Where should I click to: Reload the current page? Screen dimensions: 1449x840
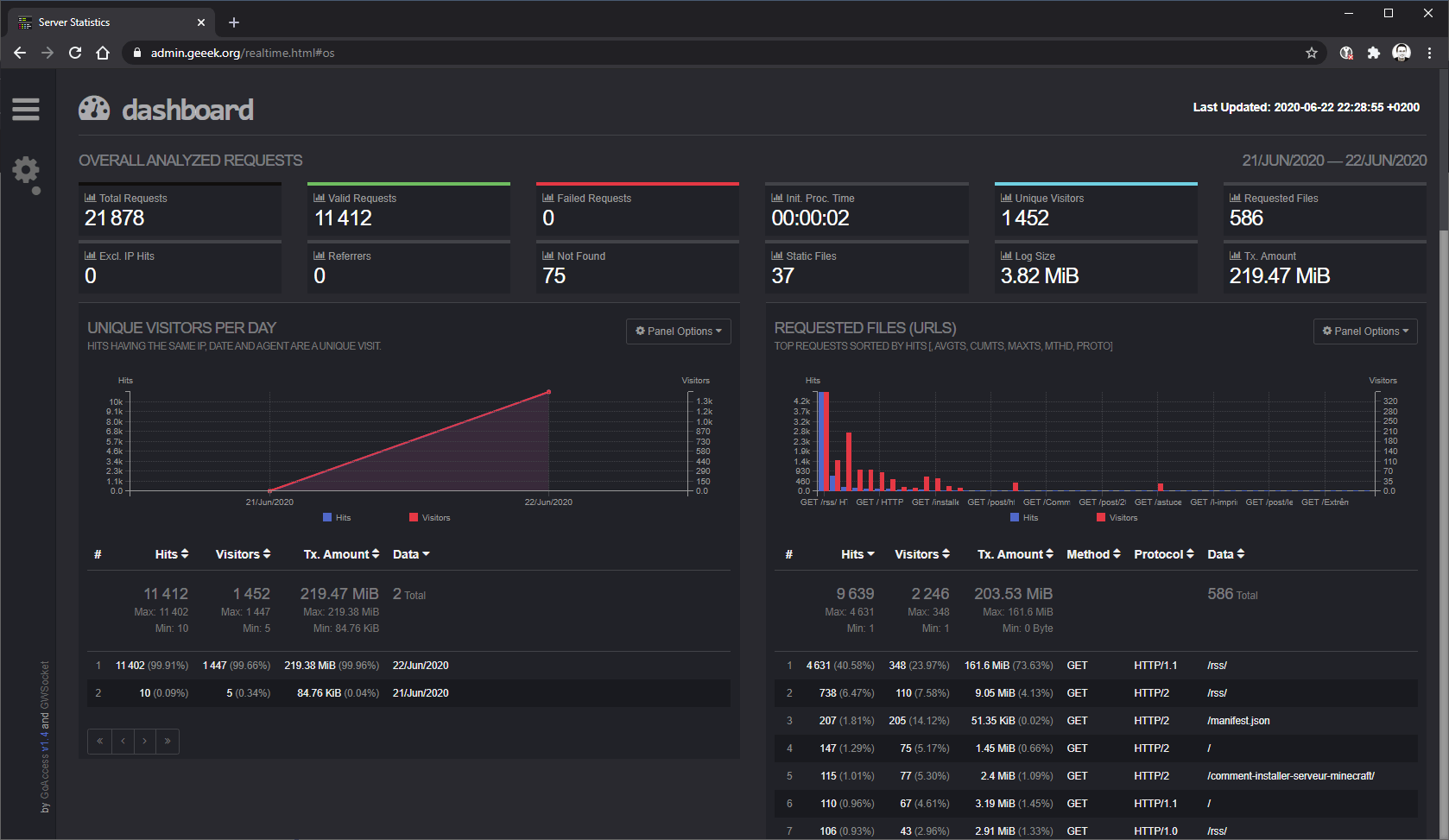(75, 53)
